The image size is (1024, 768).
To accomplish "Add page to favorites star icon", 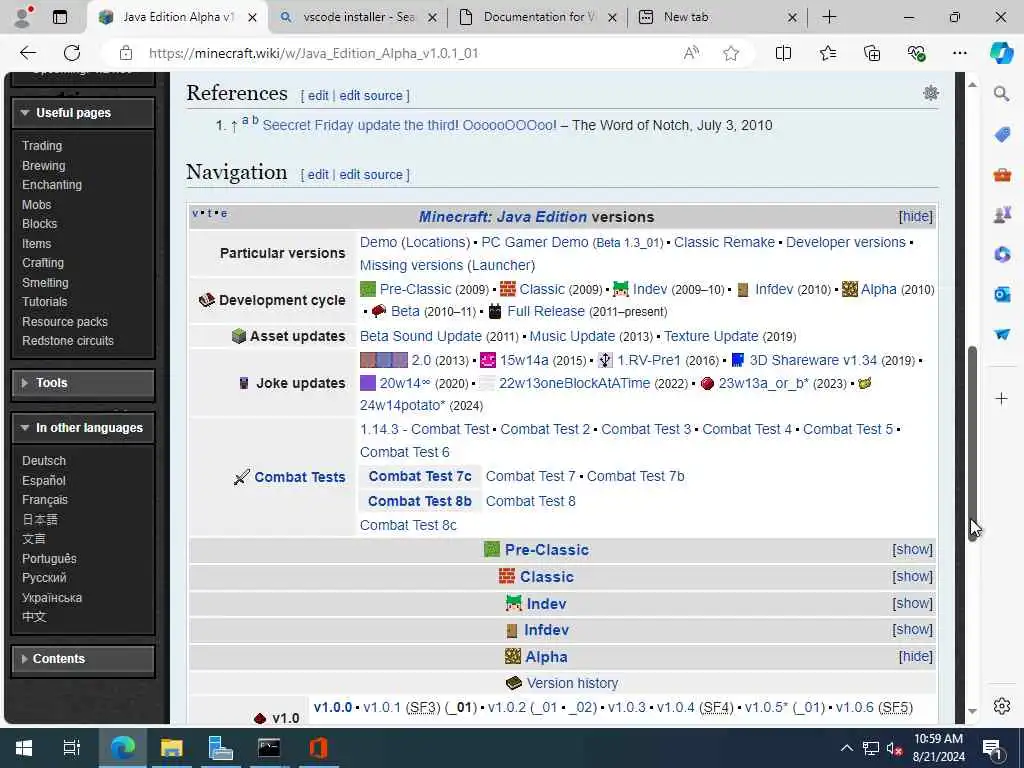I will click(731, 53).
